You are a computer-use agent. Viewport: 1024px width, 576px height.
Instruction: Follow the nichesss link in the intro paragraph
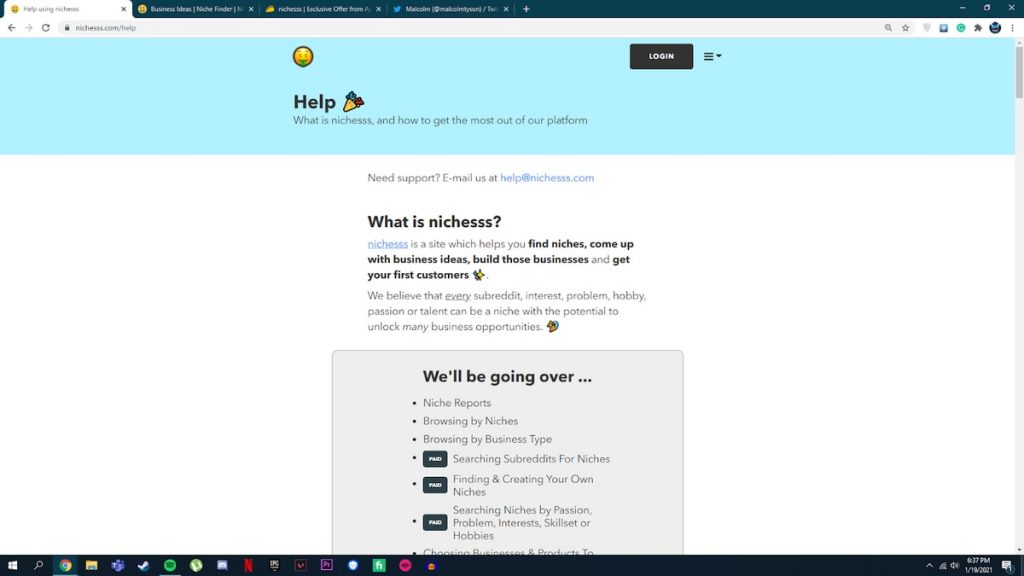coord(387,244)
